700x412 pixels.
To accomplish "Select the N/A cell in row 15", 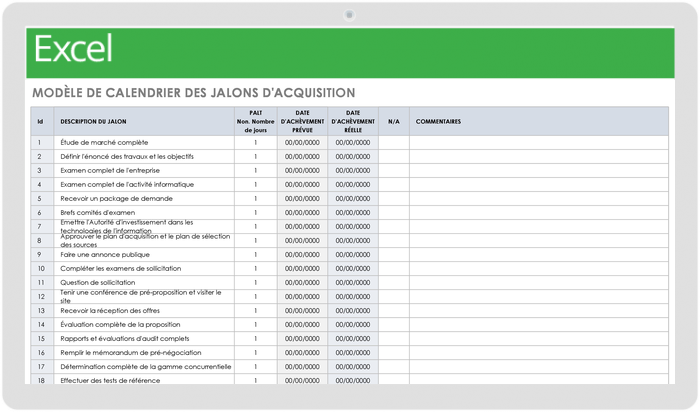I will click(x=394, y=339).
